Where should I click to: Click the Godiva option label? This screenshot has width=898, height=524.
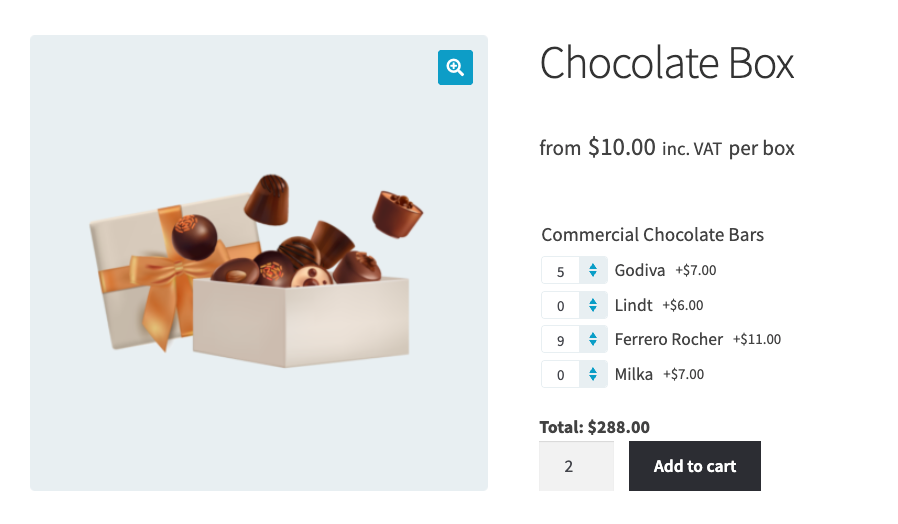640,270
